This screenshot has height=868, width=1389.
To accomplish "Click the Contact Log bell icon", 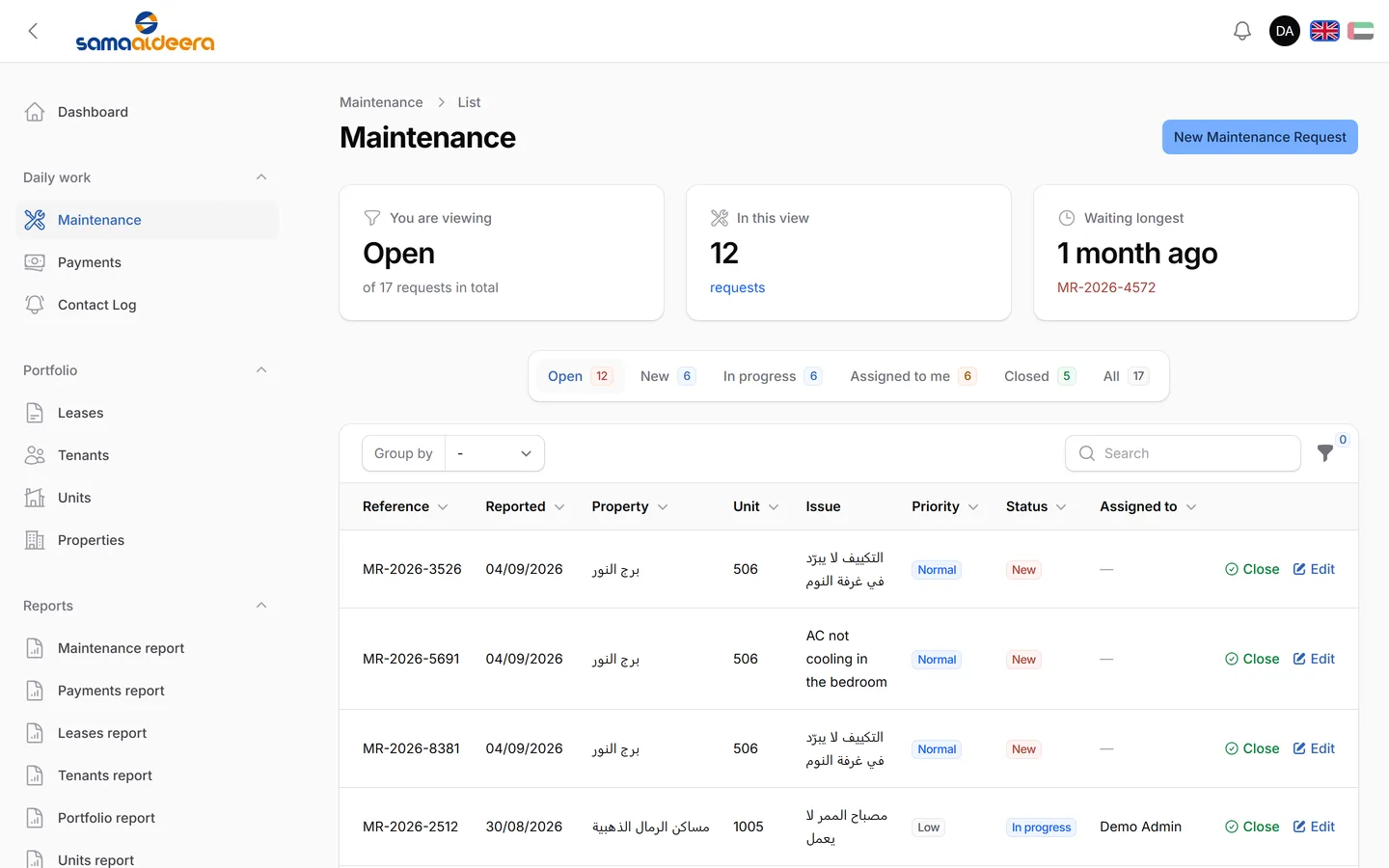I will point(35,305).
